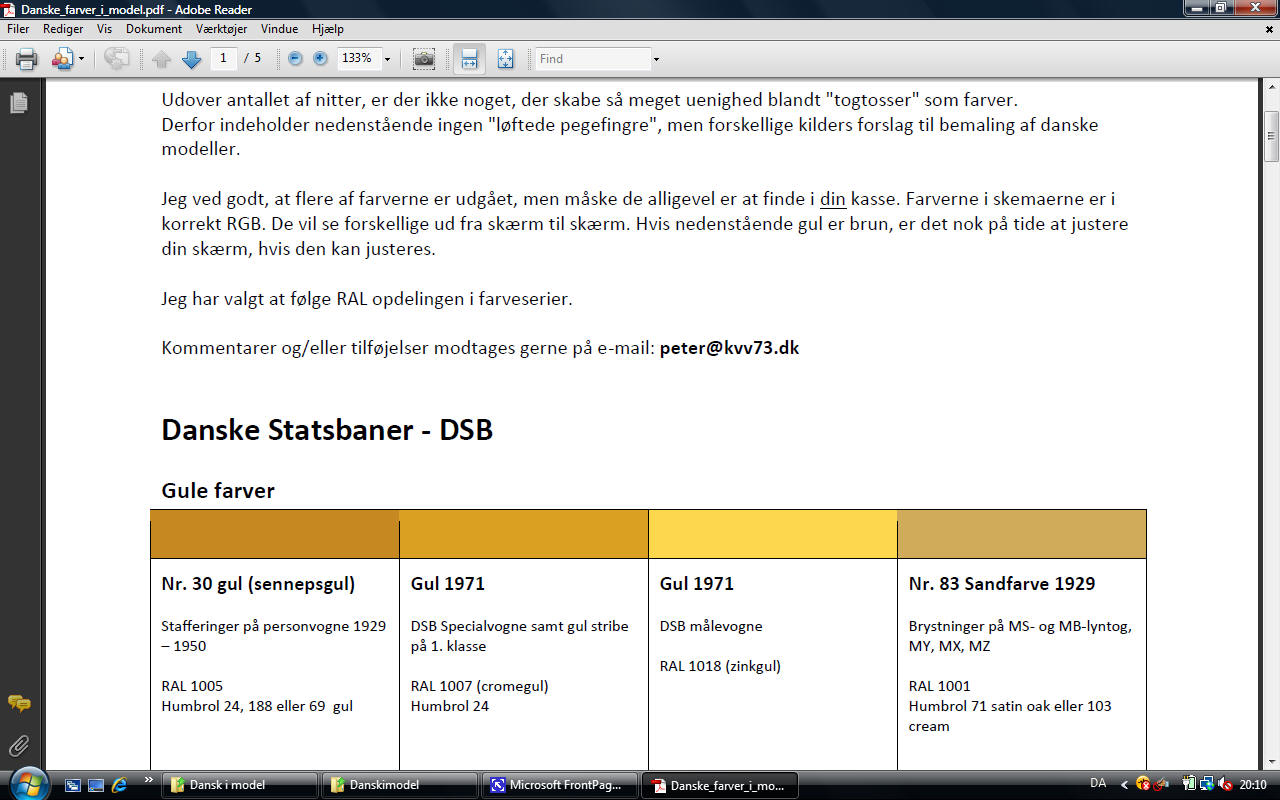Open the Vis menu
Image resolution: width=1280 pixels, height=800 pixels.
104,29
